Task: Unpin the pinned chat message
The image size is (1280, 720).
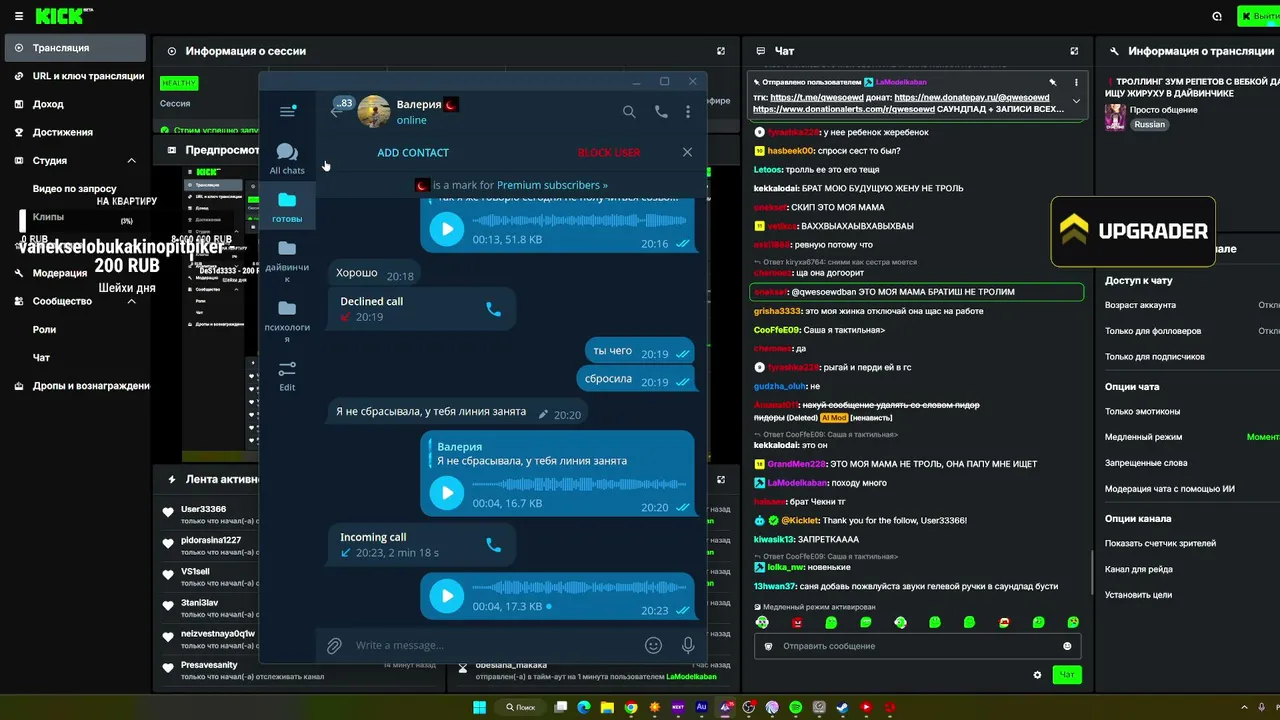Action: coord(1052,82)
